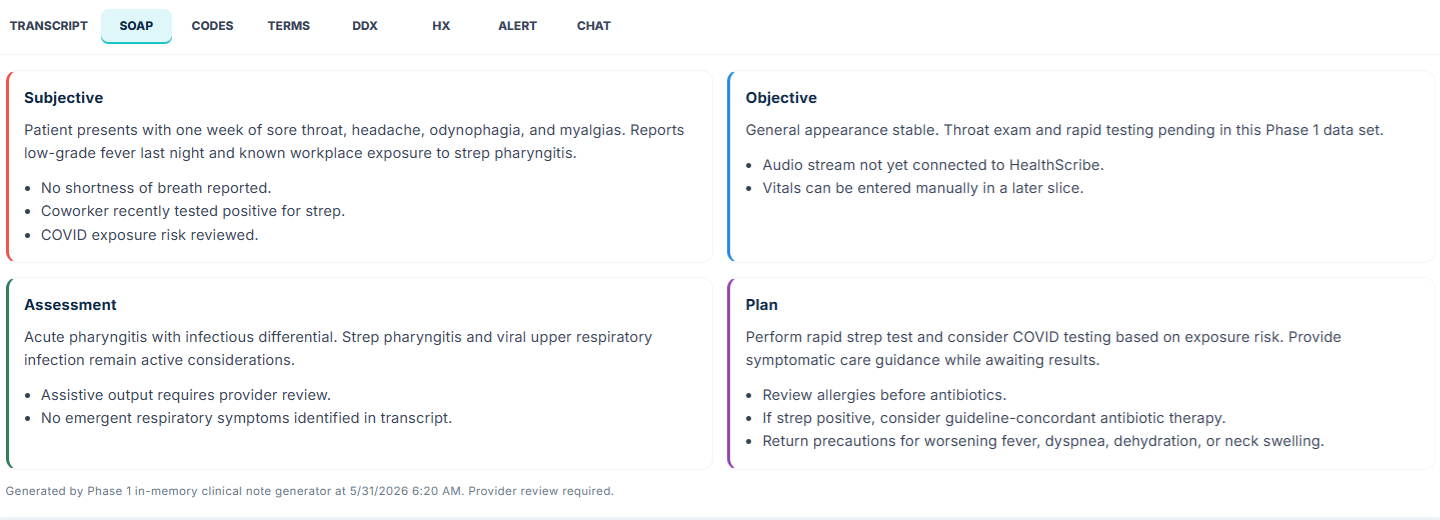1440x520 pixels.
Task: Click the return precautions bullet in Plan
Action: (1043, 441)
